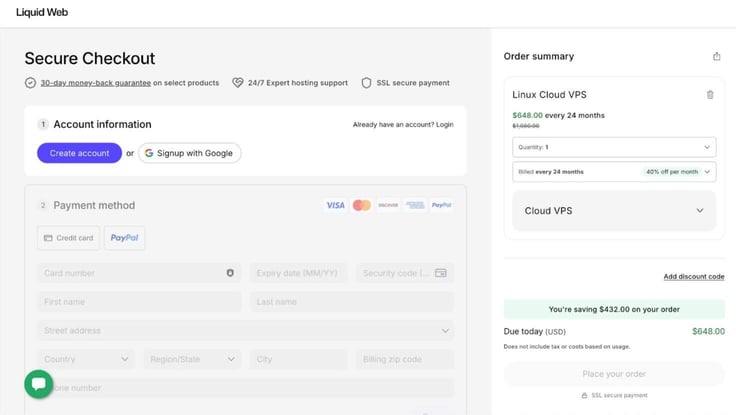Click Add discount code link
Screen dimensions: 736x415
694,277
